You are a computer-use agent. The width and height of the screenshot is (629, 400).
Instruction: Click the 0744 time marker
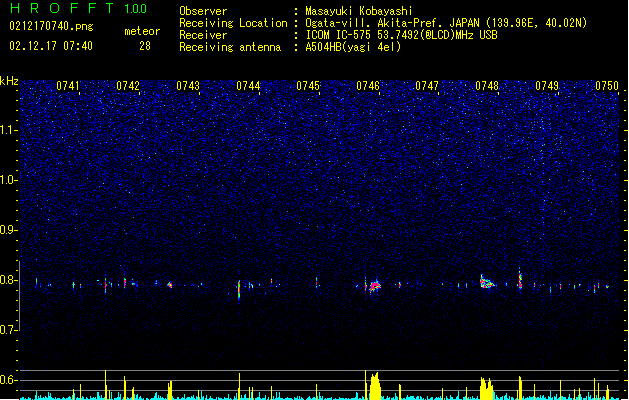point(248,86)
